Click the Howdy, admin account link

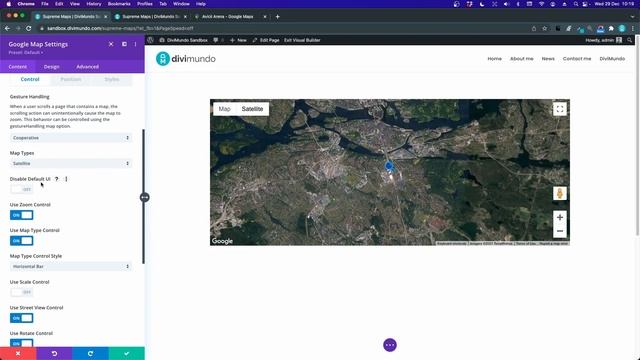[x=603, y=40]
